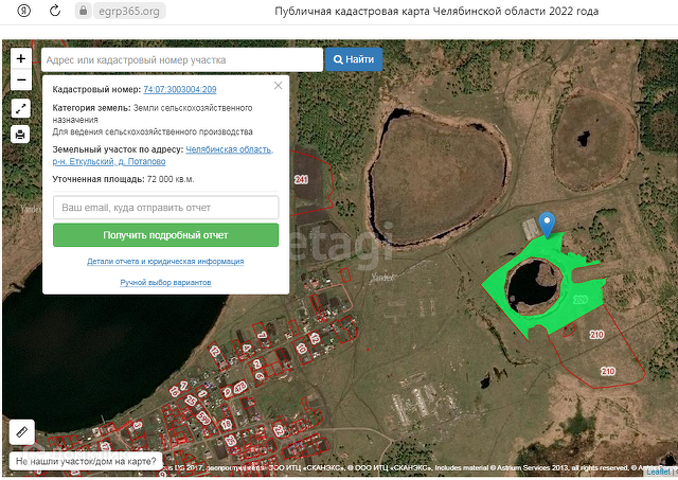Click the email input for report
This screenshot has height=480, width=678.
[x=165, y=207]
